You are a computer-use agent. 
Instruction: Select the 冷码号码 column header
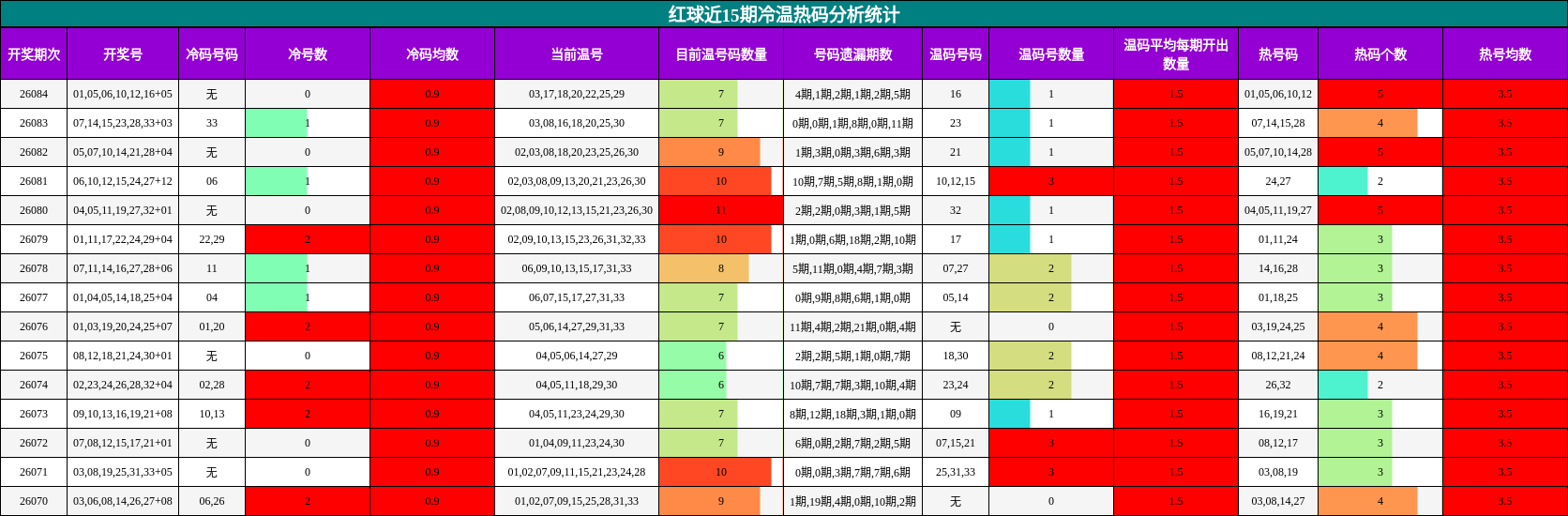212,54
